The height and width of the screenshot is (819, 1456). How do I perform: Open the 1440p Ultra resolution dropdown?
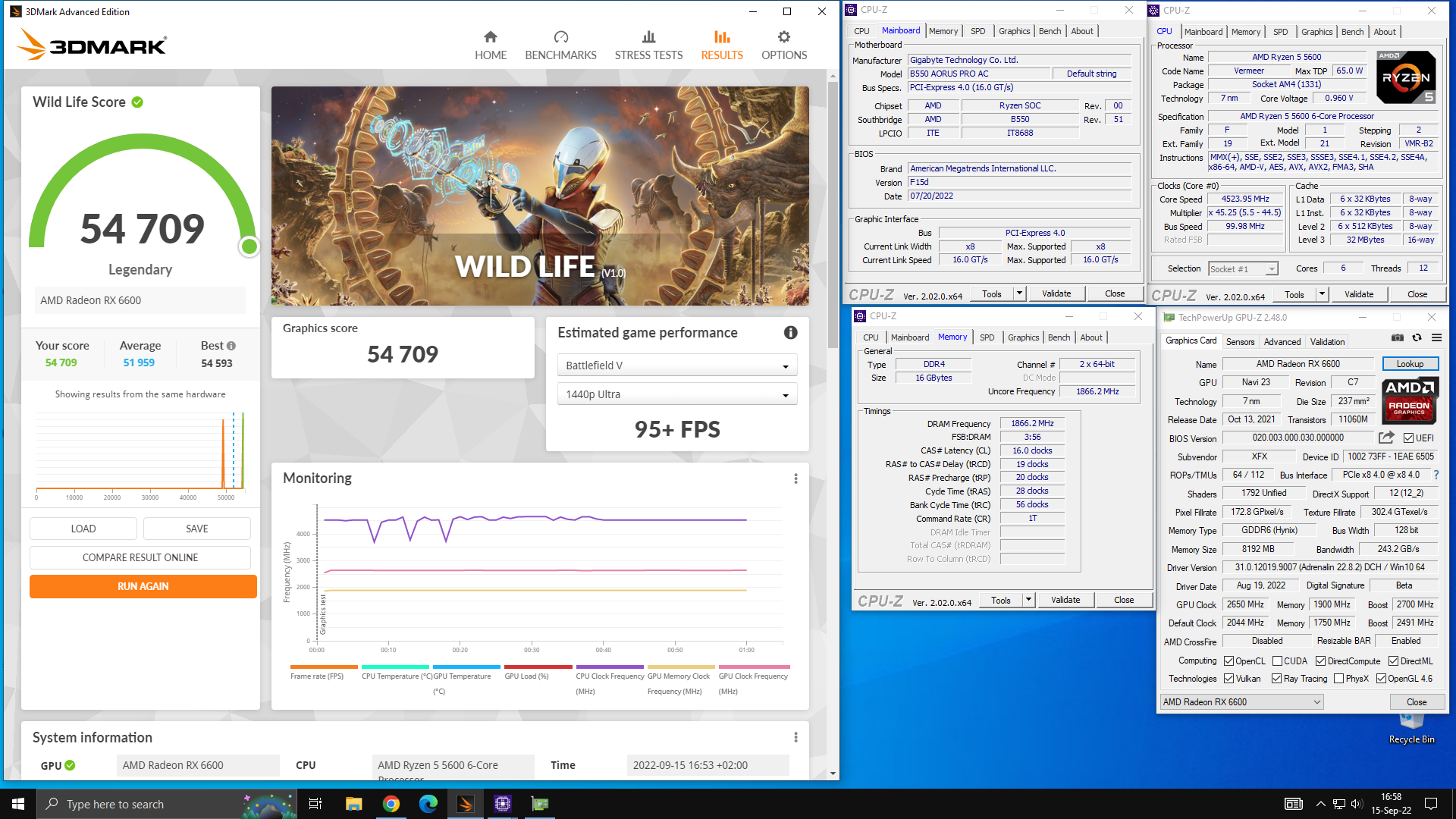click(677, 394)
